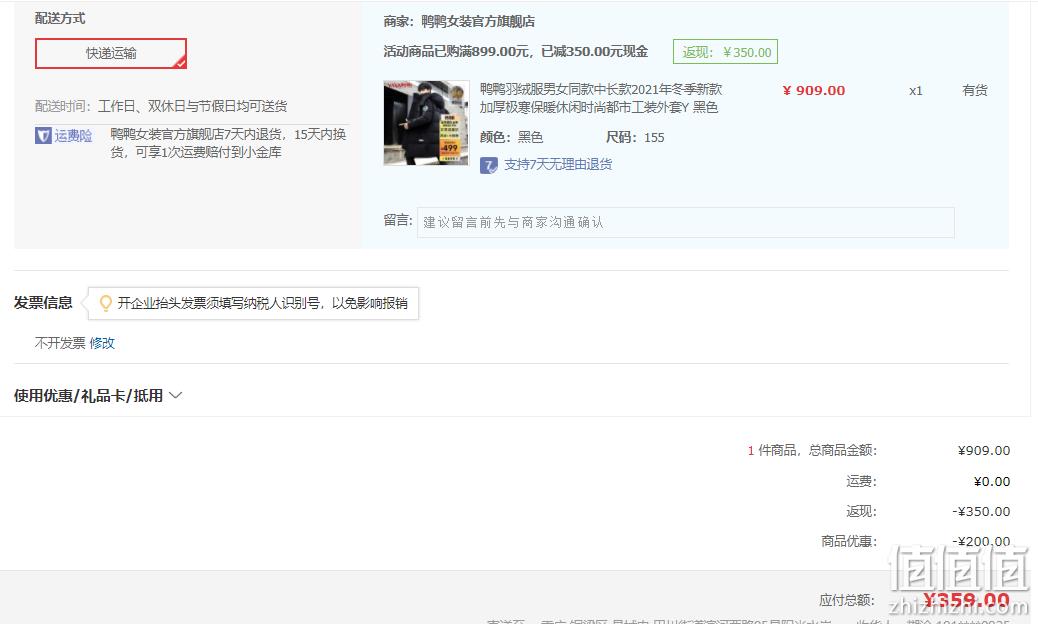Open the black down jacket product thumbnail
Image resolution: width=1038 pixels, height=624 pixels.
(x=426, y=123)
